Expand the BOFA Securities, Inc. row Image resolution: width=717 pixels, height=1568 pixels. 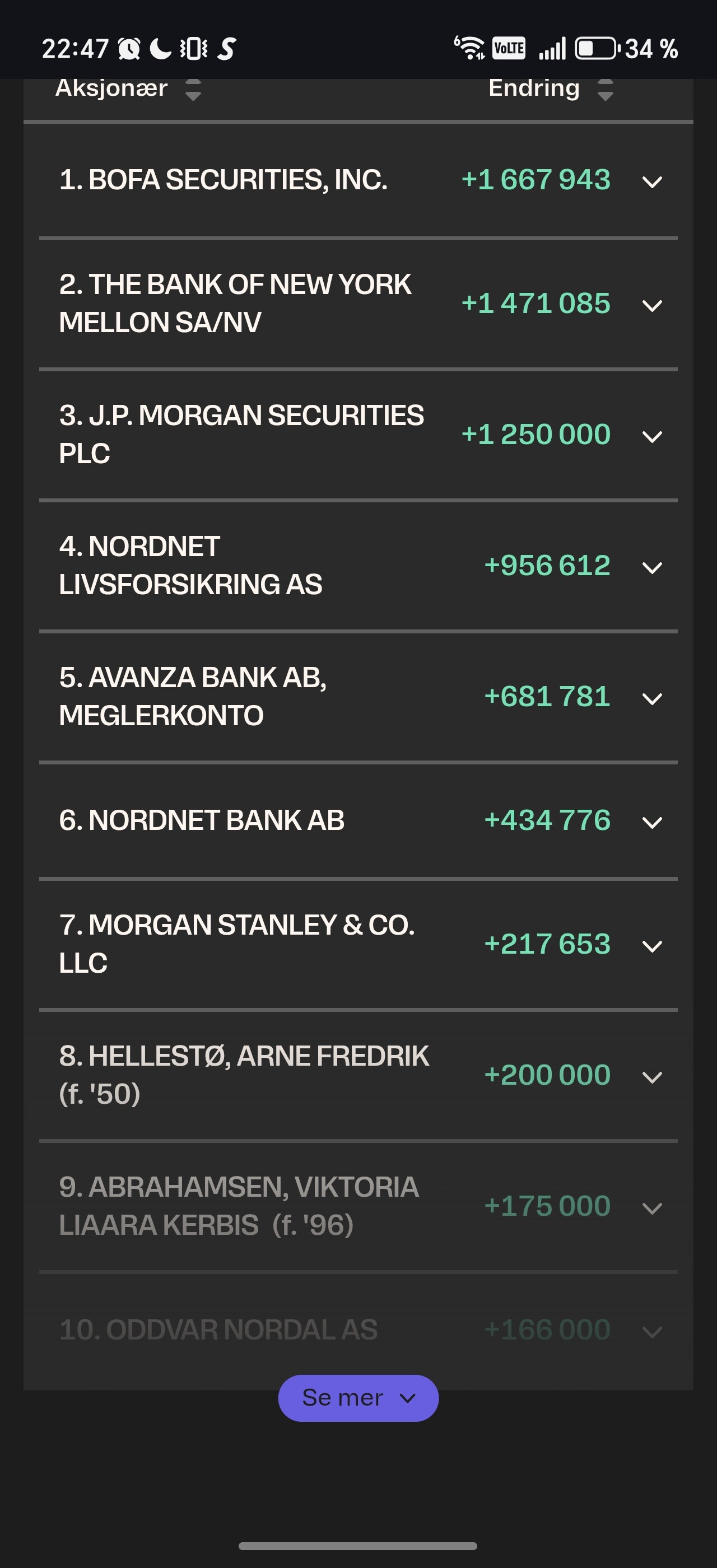652,181
